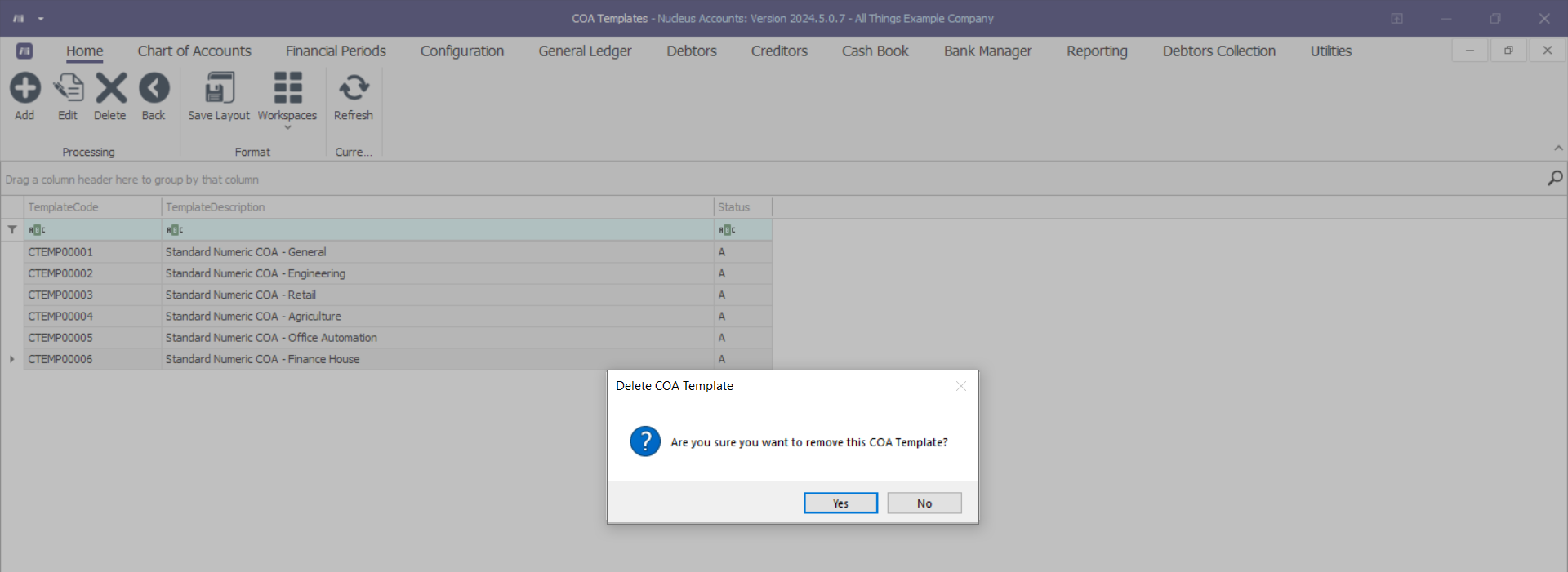Viewport: 1568px width, 572px height.
Task: Click the Save Layout icon
Action: click(219, 88)
